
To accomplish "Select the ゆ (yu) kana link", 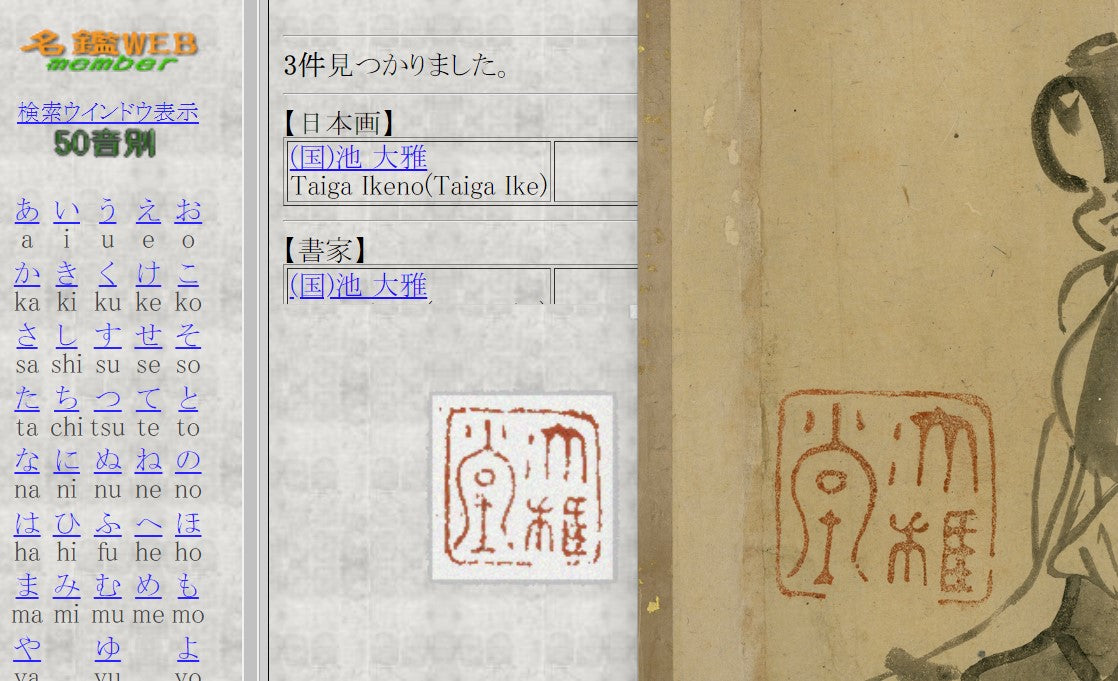I will click(x=108, y=647).
